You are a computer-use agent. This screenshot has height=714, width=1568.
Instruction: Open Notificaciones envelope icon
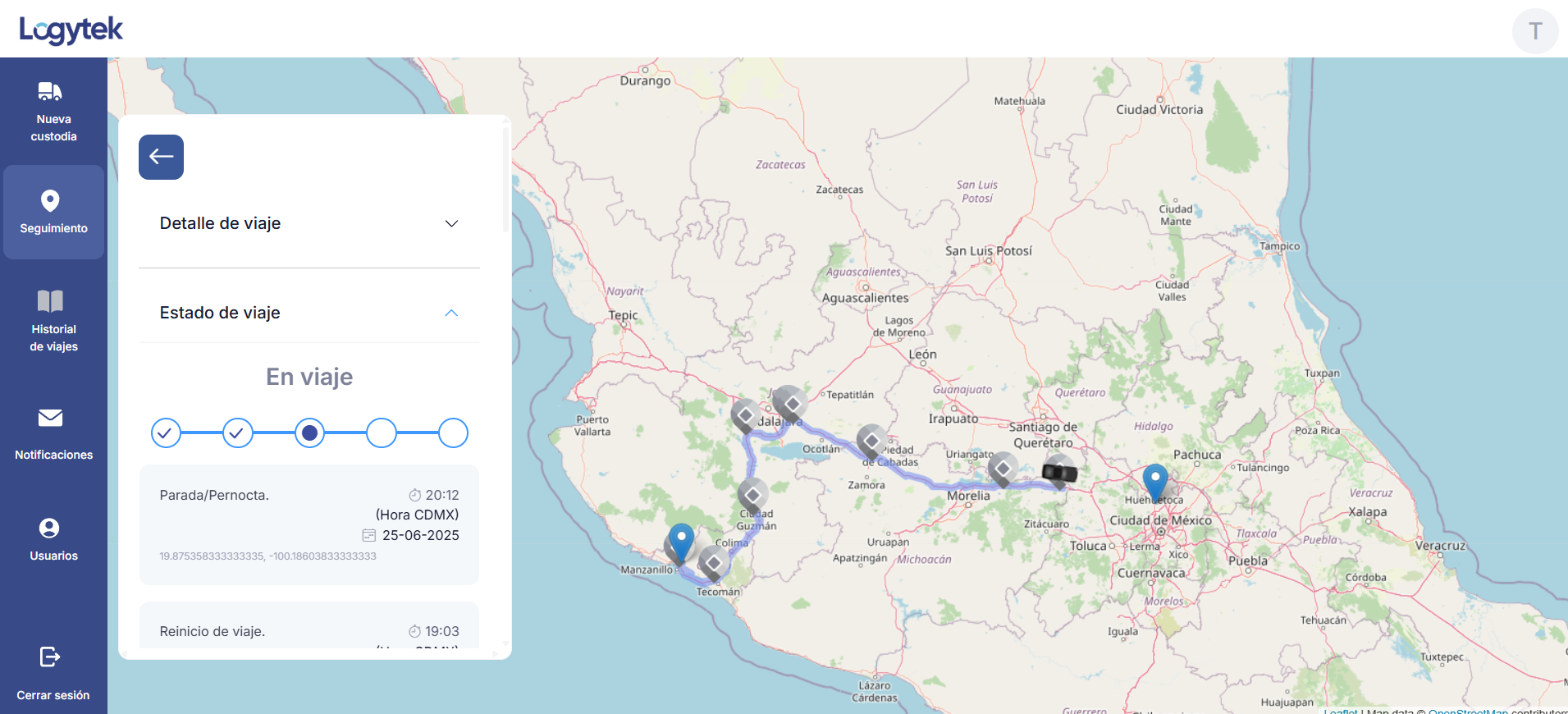(x=51, y=419)
